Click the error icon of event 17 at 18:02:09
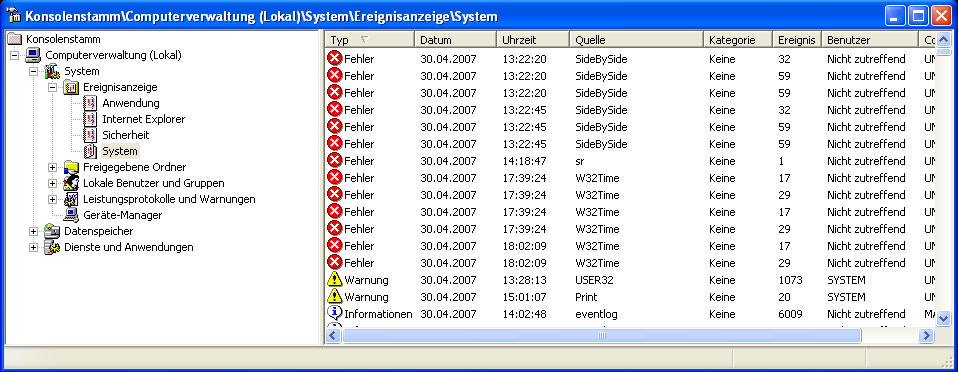 coord(335,246)
